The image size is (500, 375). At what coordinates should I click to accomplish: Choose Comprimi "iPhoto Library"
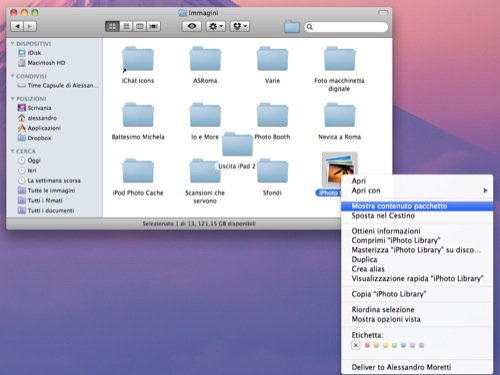(417, 240)
